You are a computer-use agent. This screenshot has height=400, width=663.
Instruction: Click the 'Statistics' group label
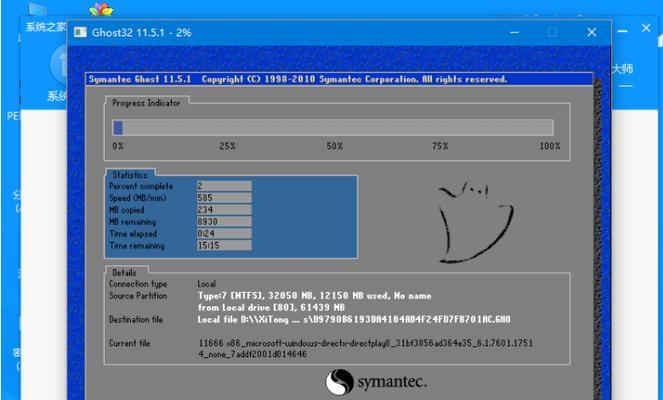(130, 175)
